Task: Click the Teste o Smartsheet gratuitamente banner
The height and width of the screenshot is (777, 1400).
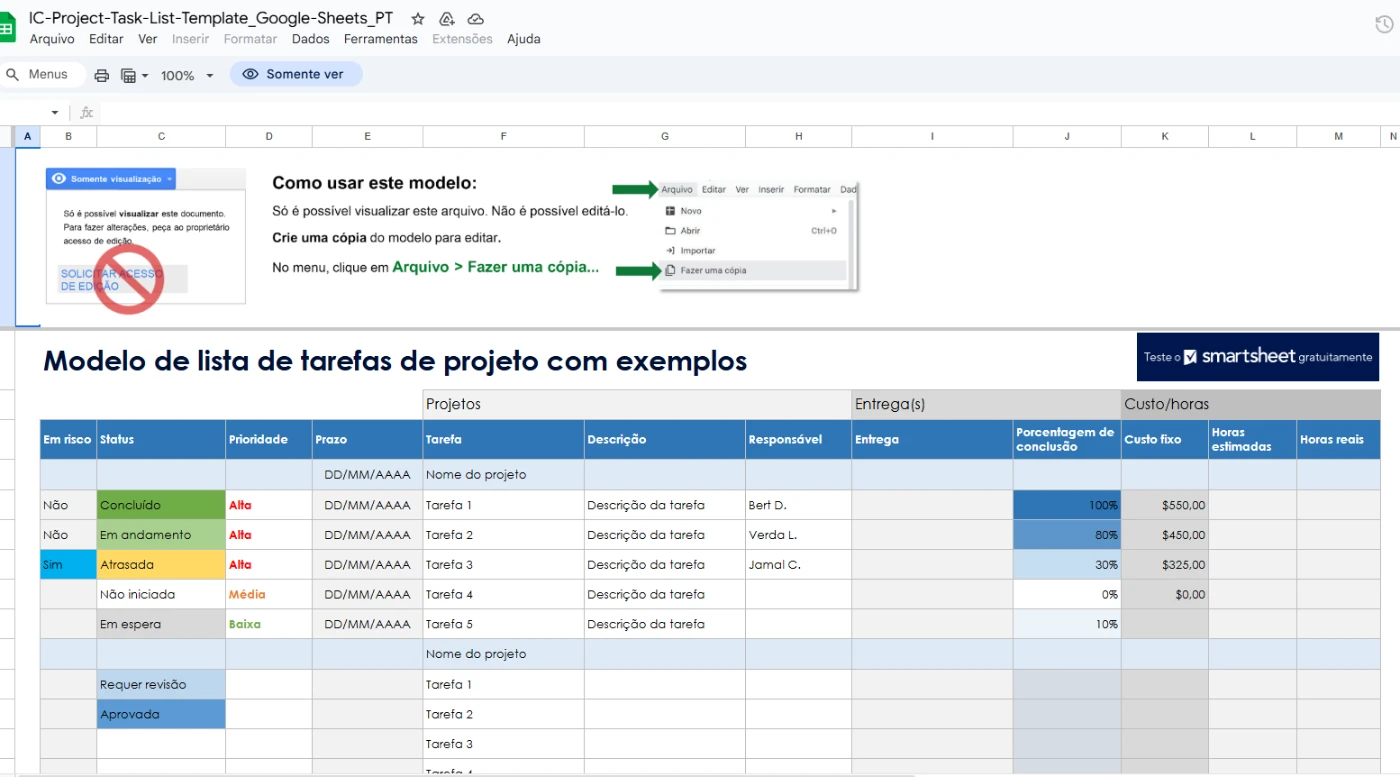Action: (x=1257, y=357)
